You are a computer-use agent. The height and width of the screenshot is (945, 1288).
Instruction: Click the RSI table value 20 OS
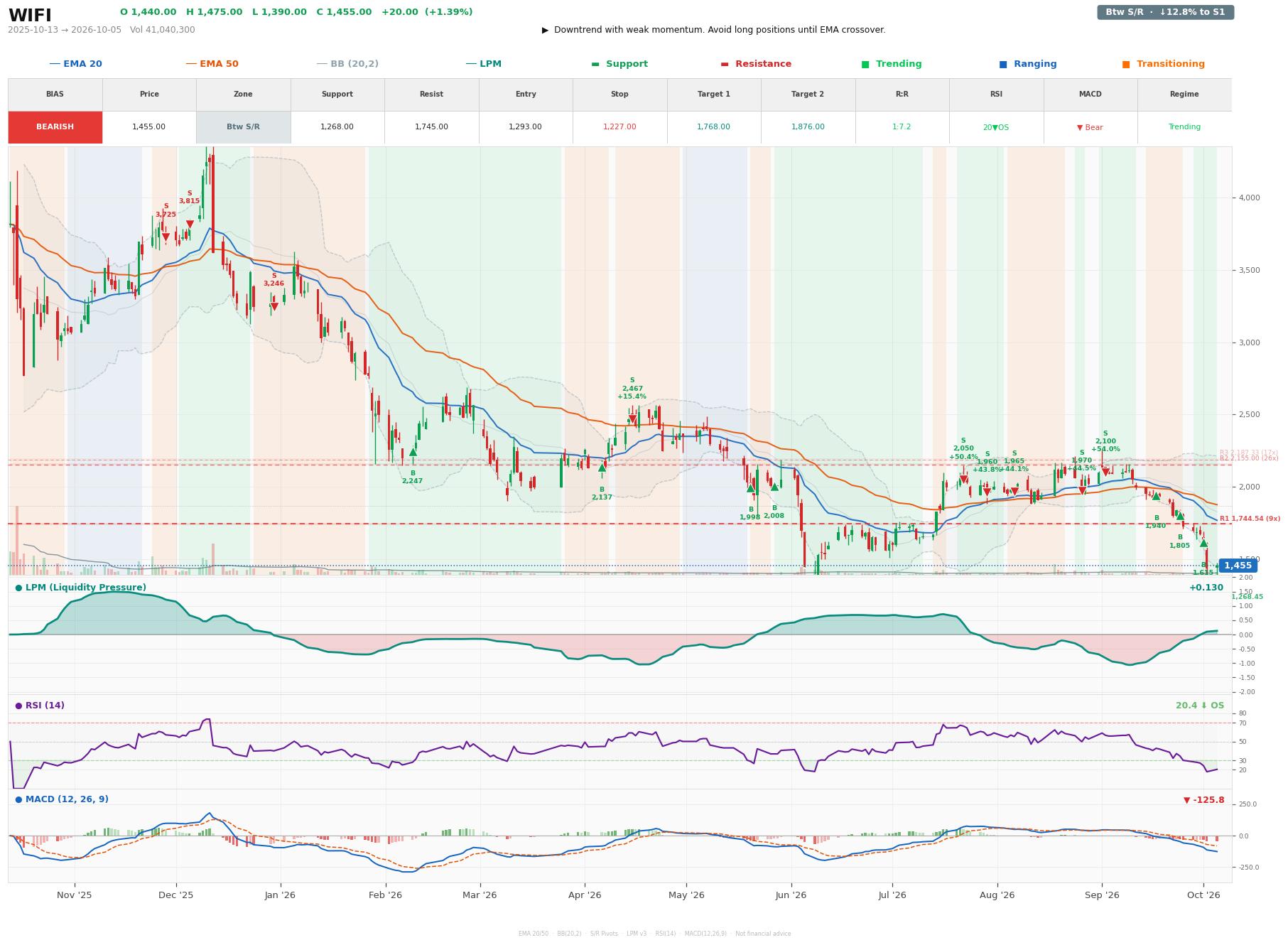[995, 128]
